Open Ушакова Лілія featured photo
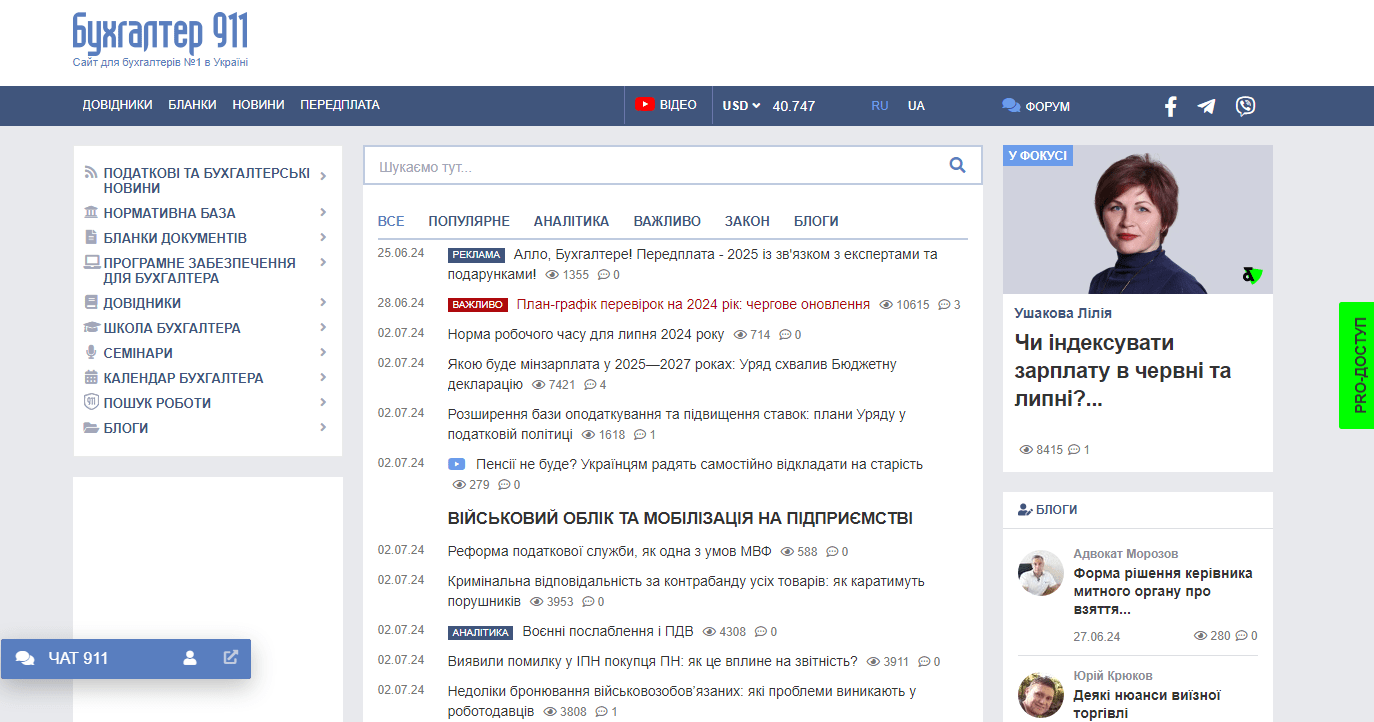This screenshot has height=722, width=1374. point(1138,220)
